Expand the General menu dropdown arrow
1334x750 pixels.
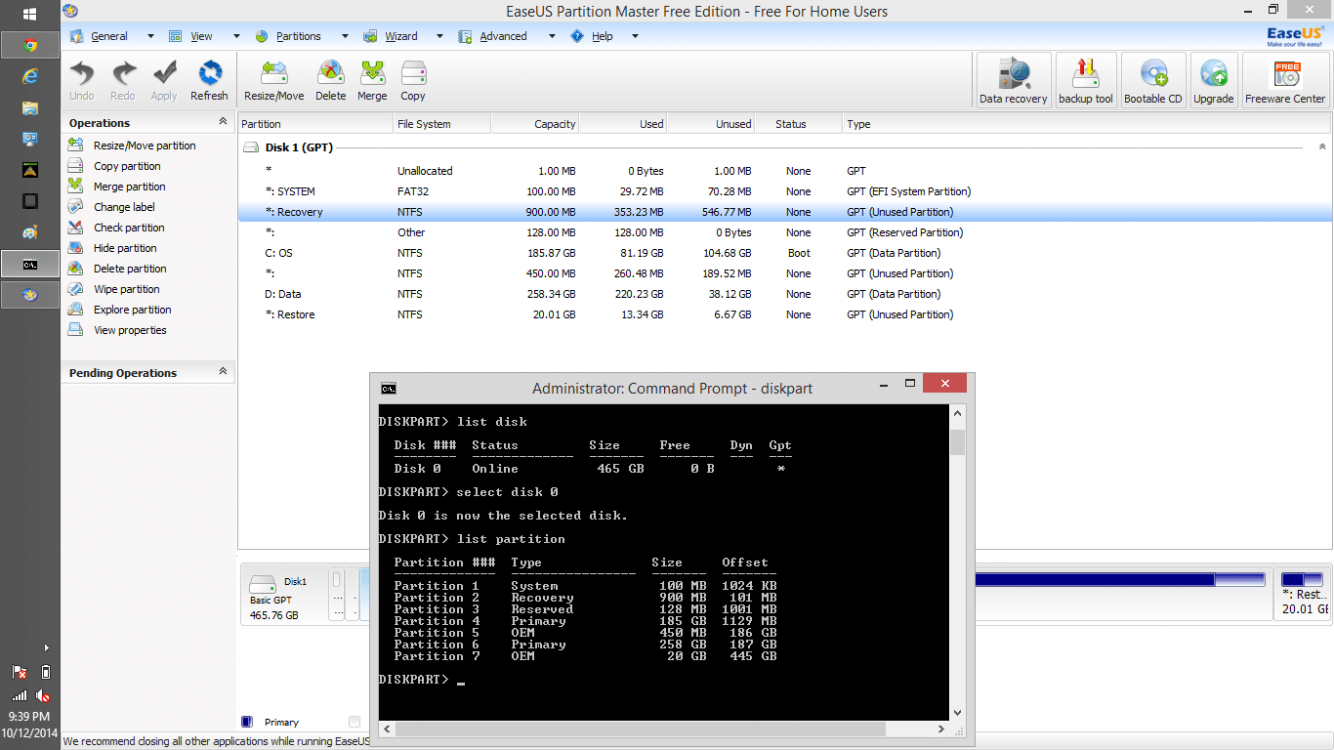pyautogui.click(x=150, y=36)
